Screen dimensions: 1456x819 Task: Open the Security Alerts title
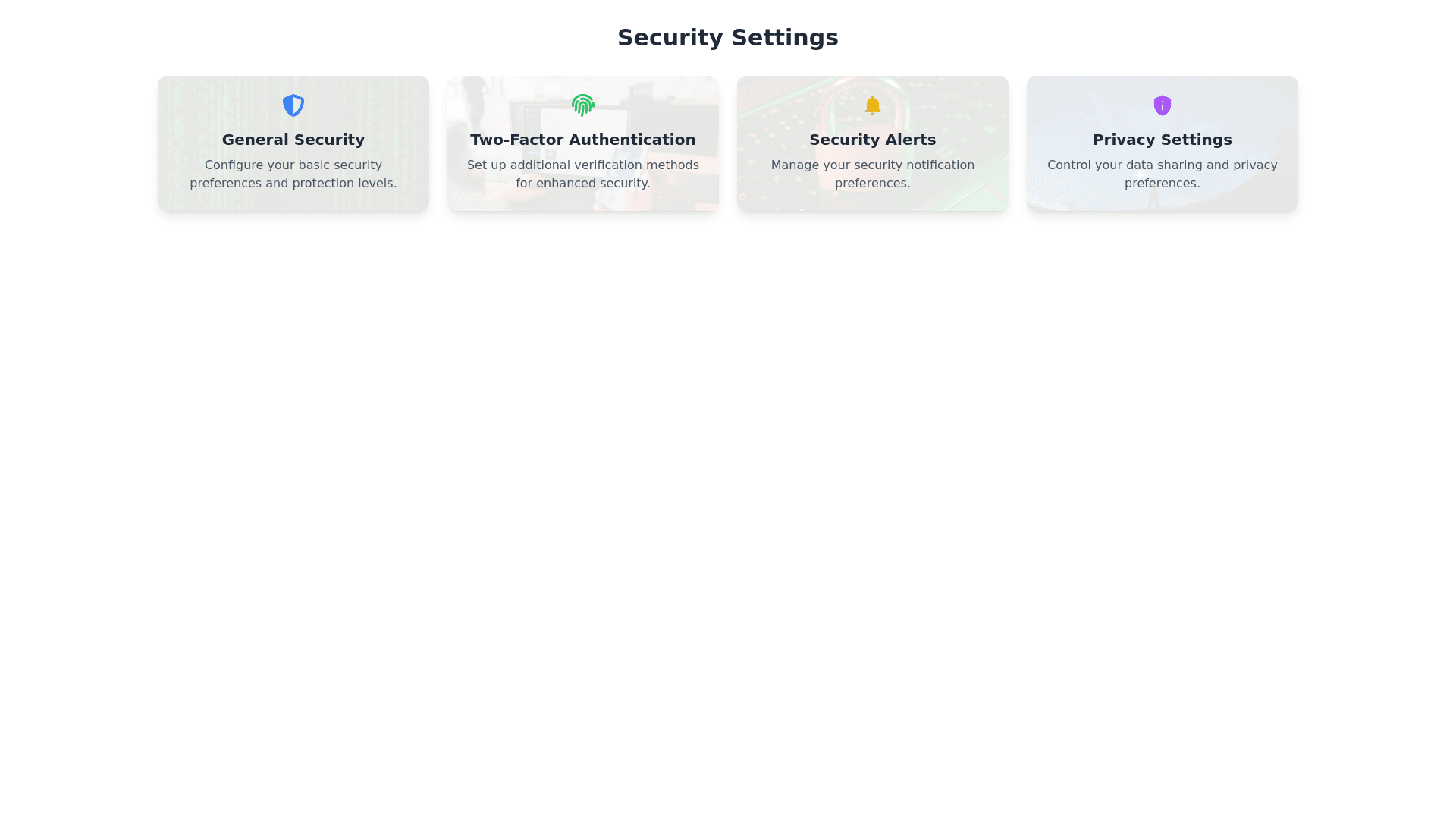coord(873,140)
